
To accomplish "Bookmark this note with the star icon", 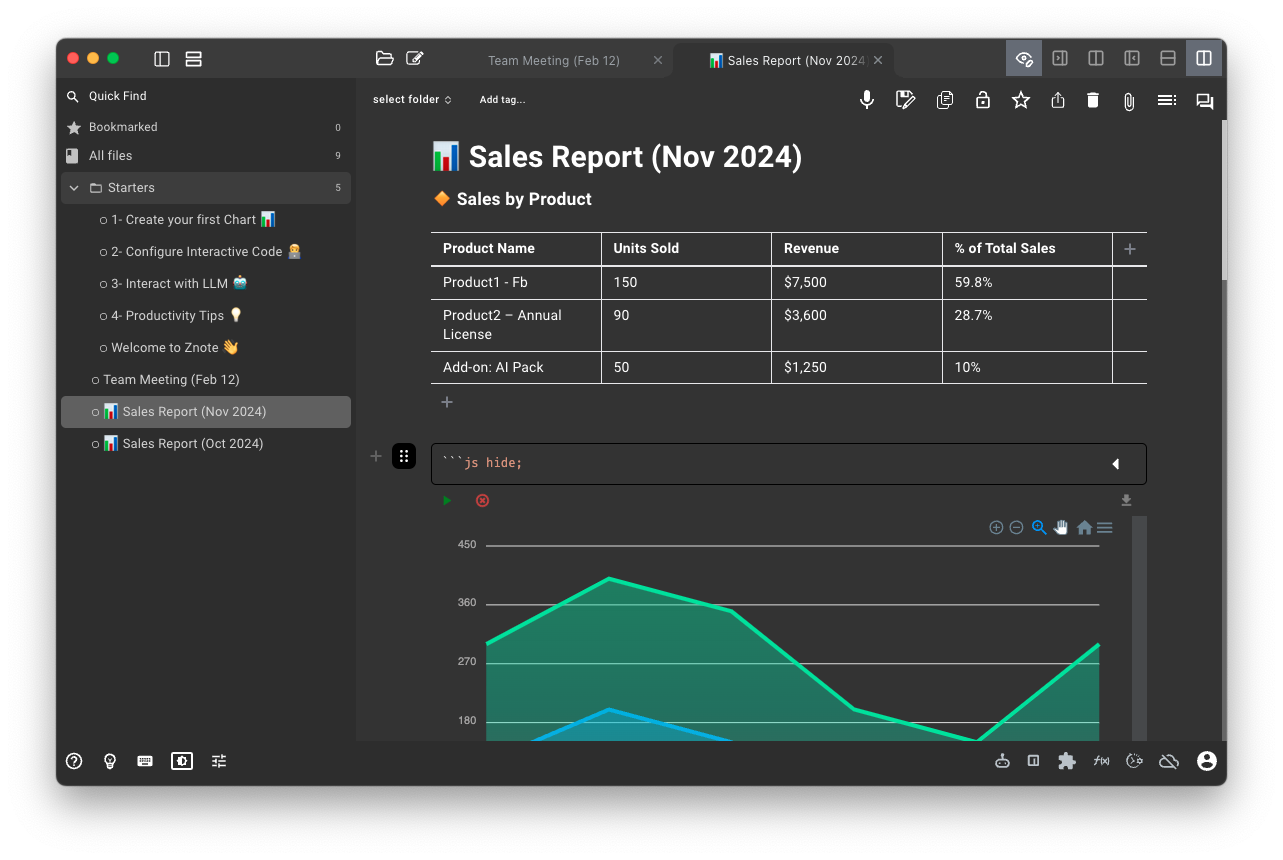I will tap(1021, 100).
